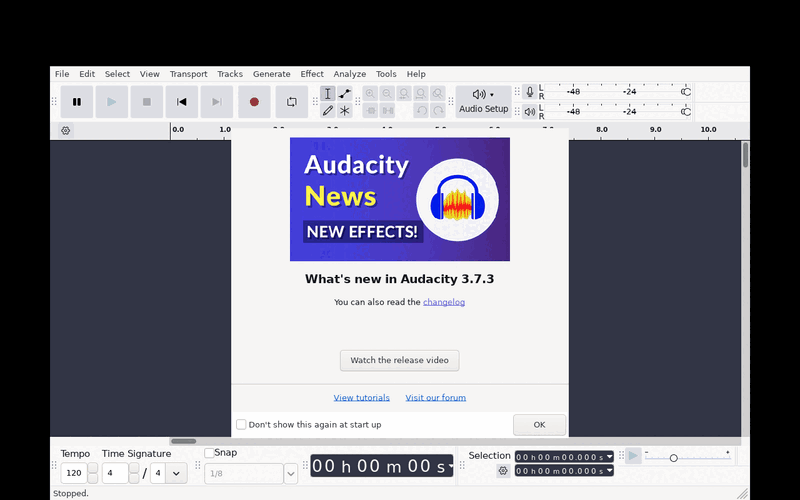800x500 pixels.
Task: Open the Select menu
Action: click(x=117, y=74)
